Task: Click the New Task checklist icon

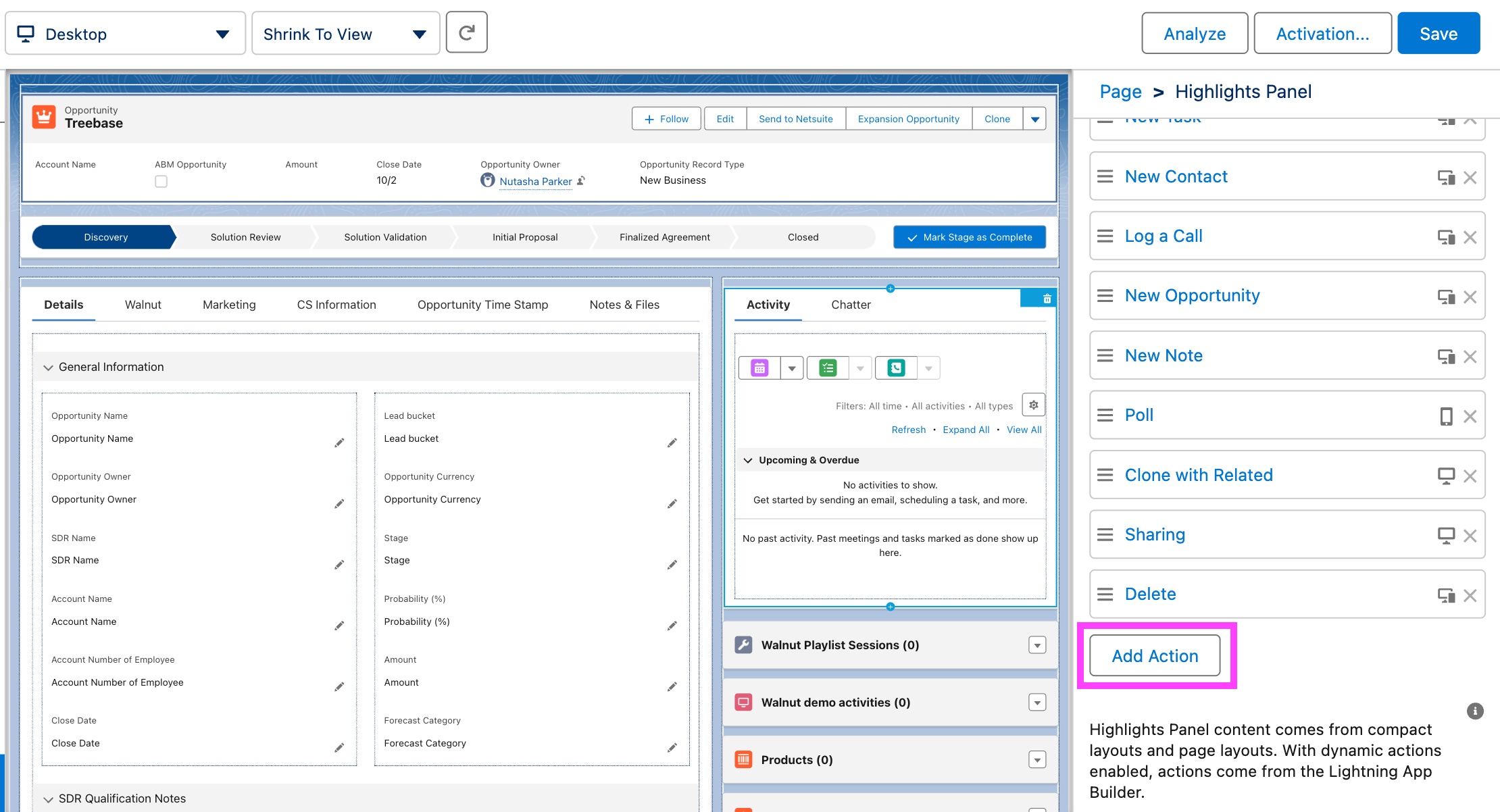Action: point(828,368)
